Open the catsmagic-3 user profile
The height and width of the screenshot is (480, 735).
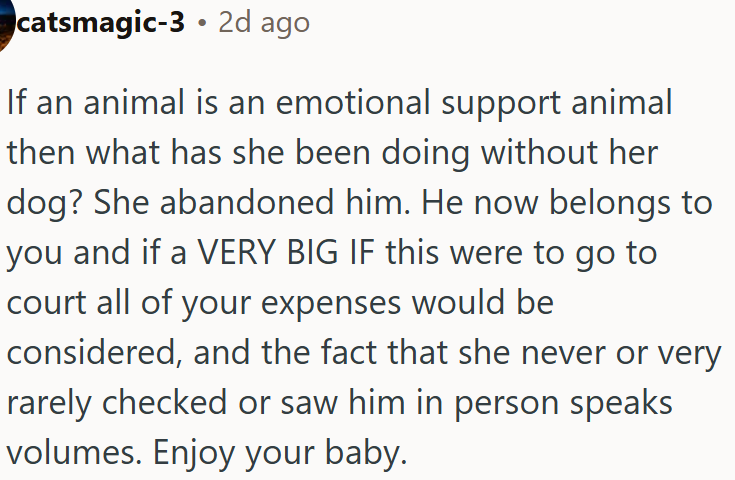tap(101, 23)
